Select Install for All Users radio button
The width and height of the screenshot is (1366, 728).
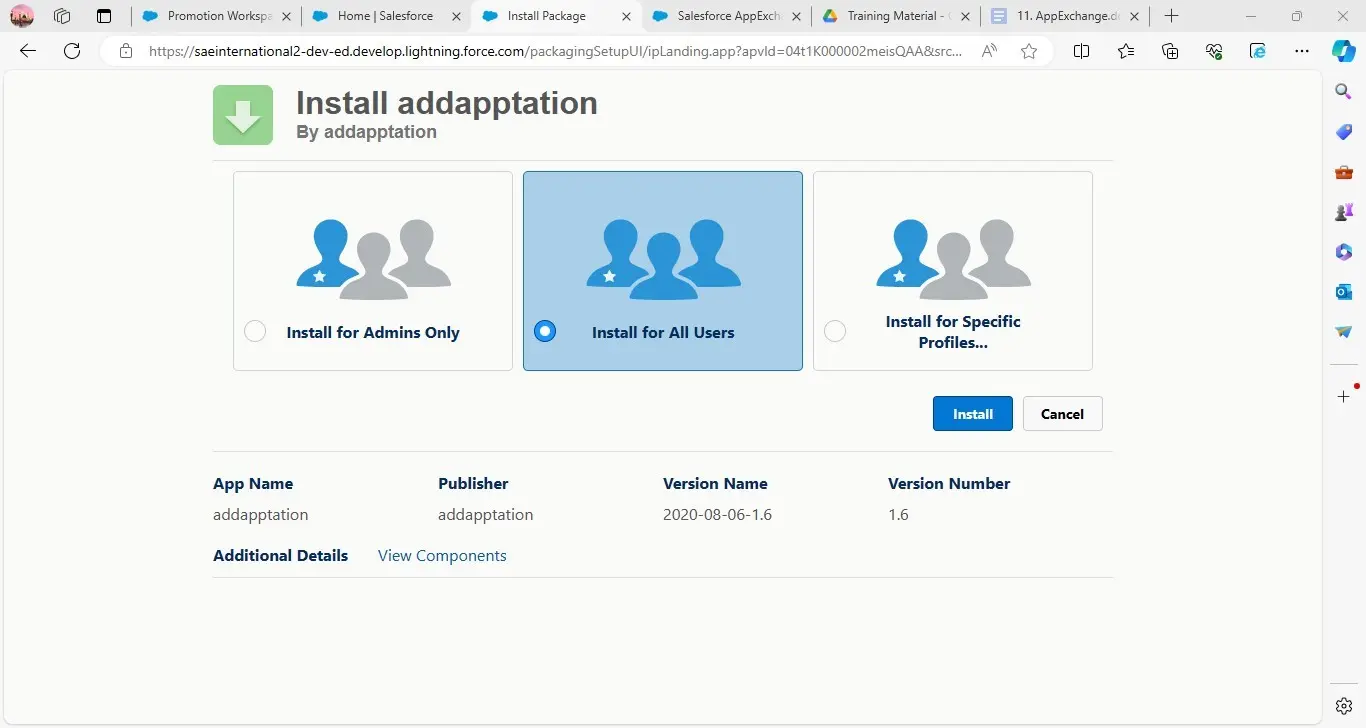point(545,332)
